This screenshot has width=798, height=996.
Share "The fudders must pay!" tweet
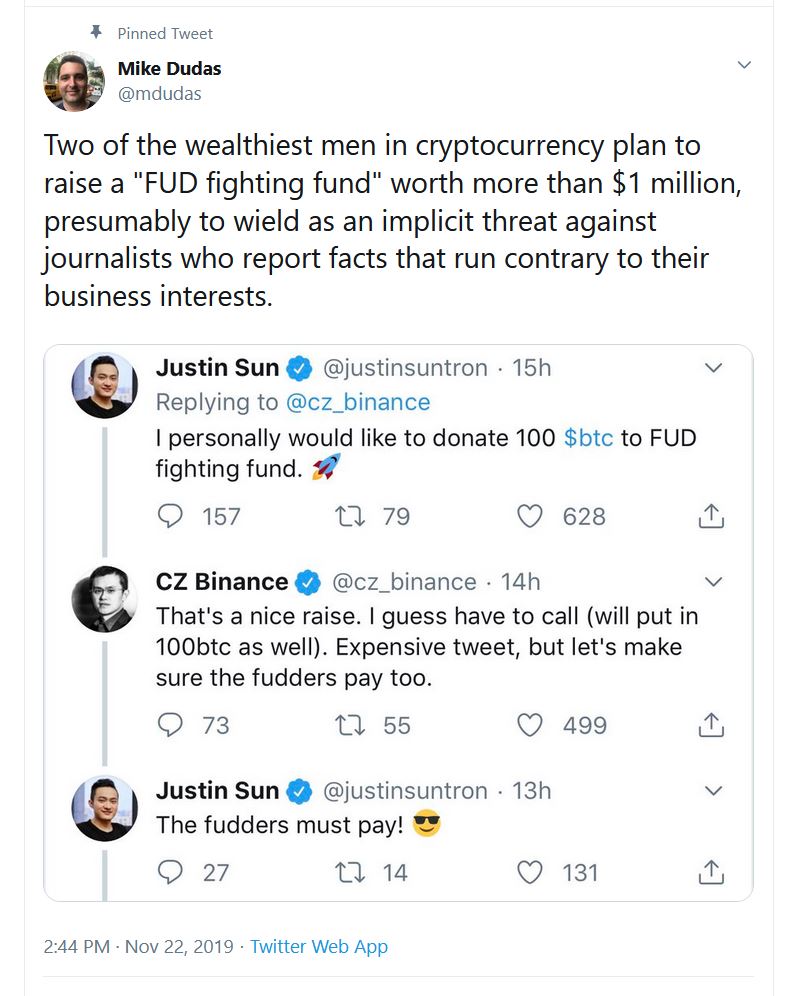click(x=710, y=872)
